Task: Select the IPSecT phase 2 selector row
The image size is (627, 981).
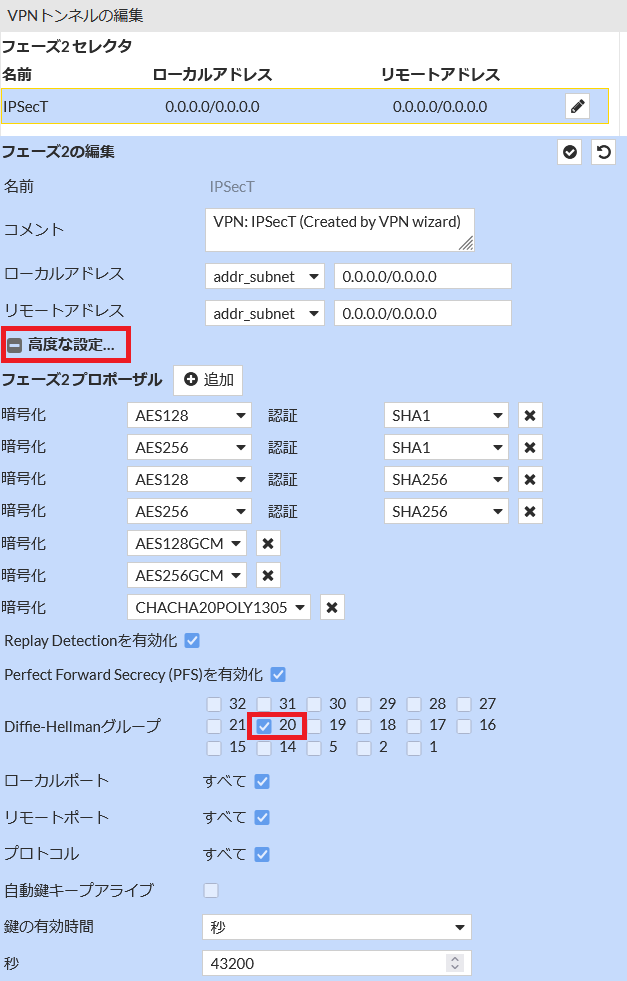Action: click(x=305, y=106)
